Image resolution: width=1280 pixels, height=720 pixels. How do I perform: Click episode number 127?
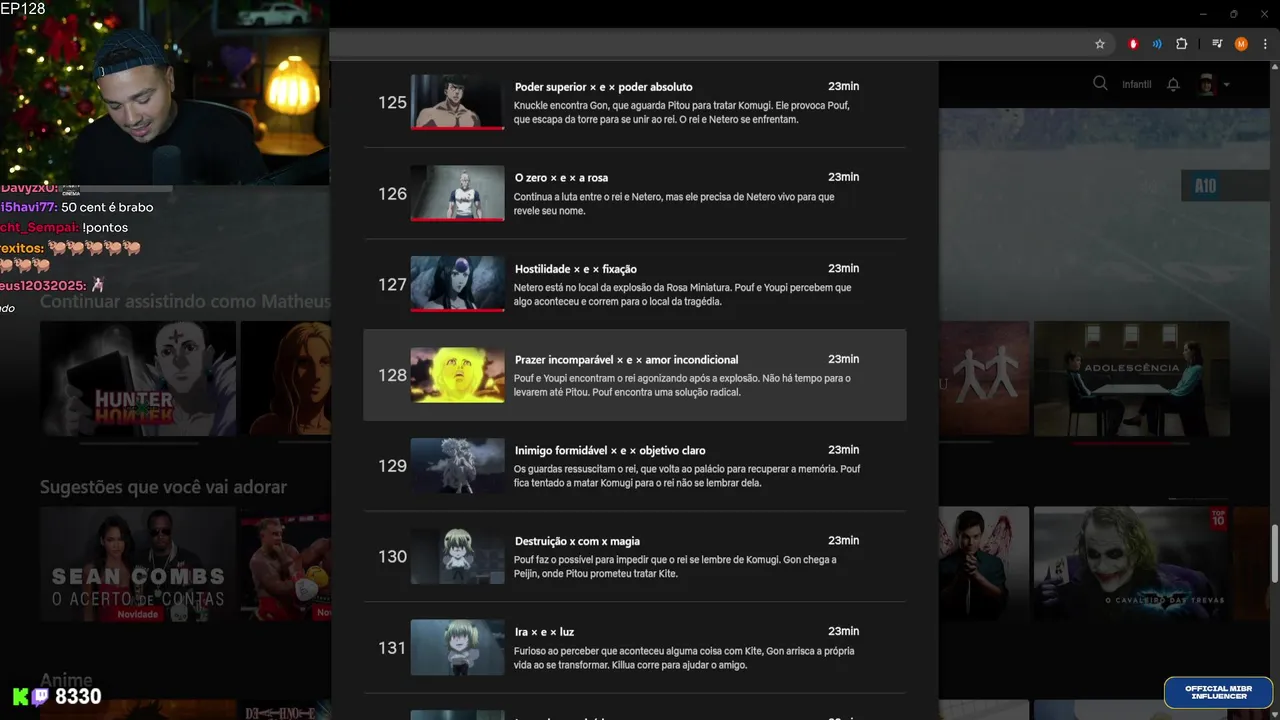click(392, 284)
